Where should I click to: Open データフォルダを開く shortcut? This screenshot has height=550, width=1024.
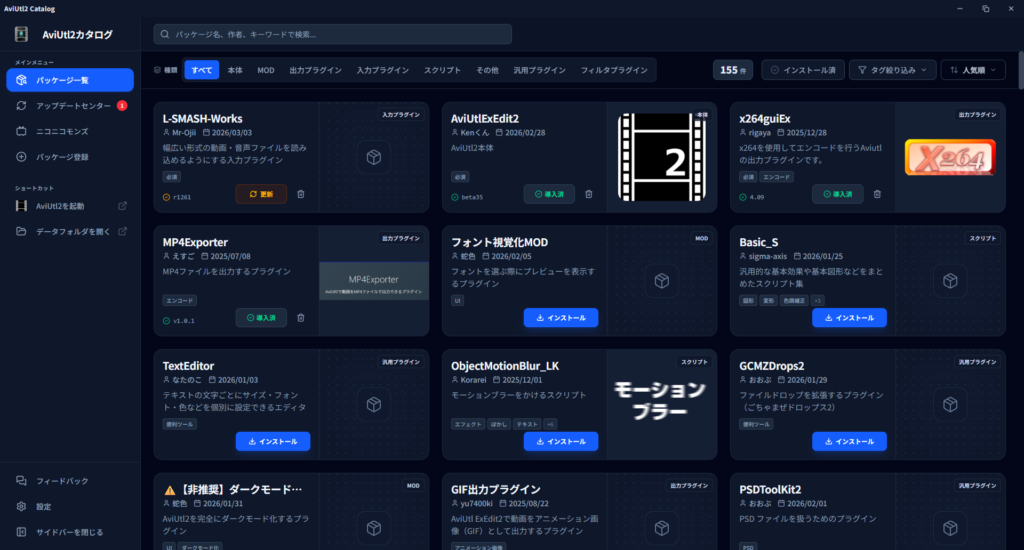click(70, 232)
